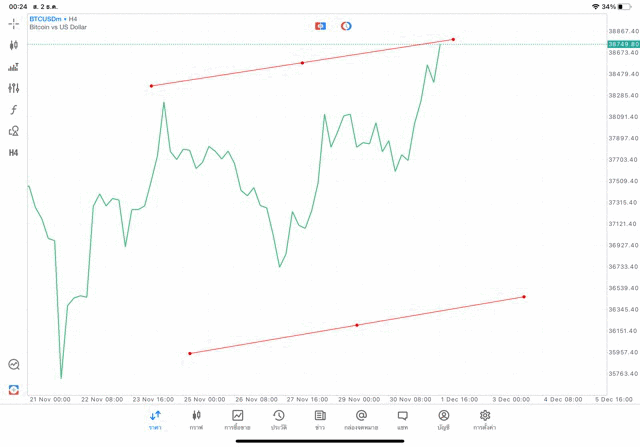Switch to the กราฟ chart tab
This screenshot has height=447, width=640.
coord(196,419)
